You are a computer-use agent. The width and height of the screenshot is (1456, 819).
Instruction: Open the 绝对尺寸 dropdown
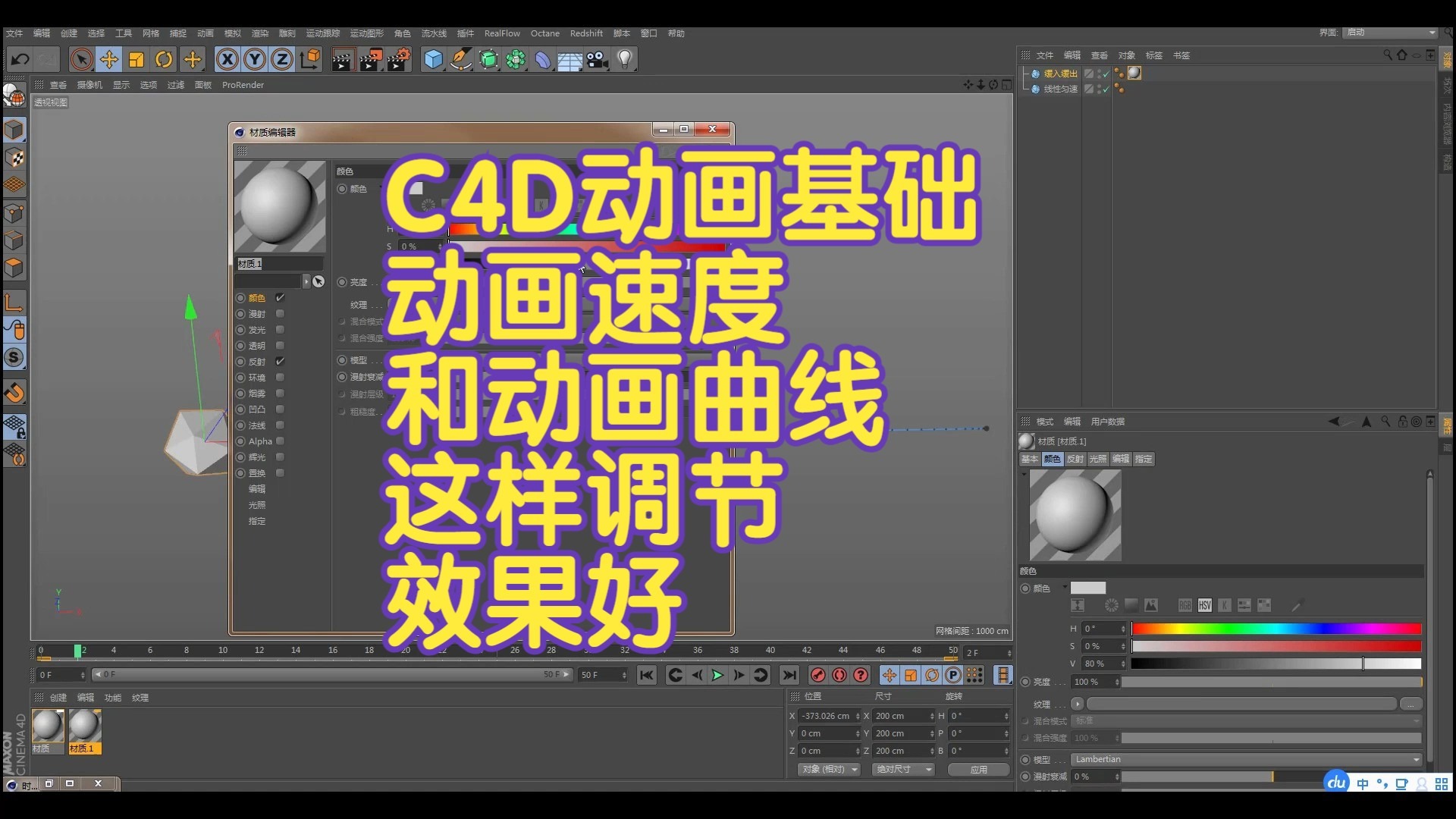coord(902,769)
